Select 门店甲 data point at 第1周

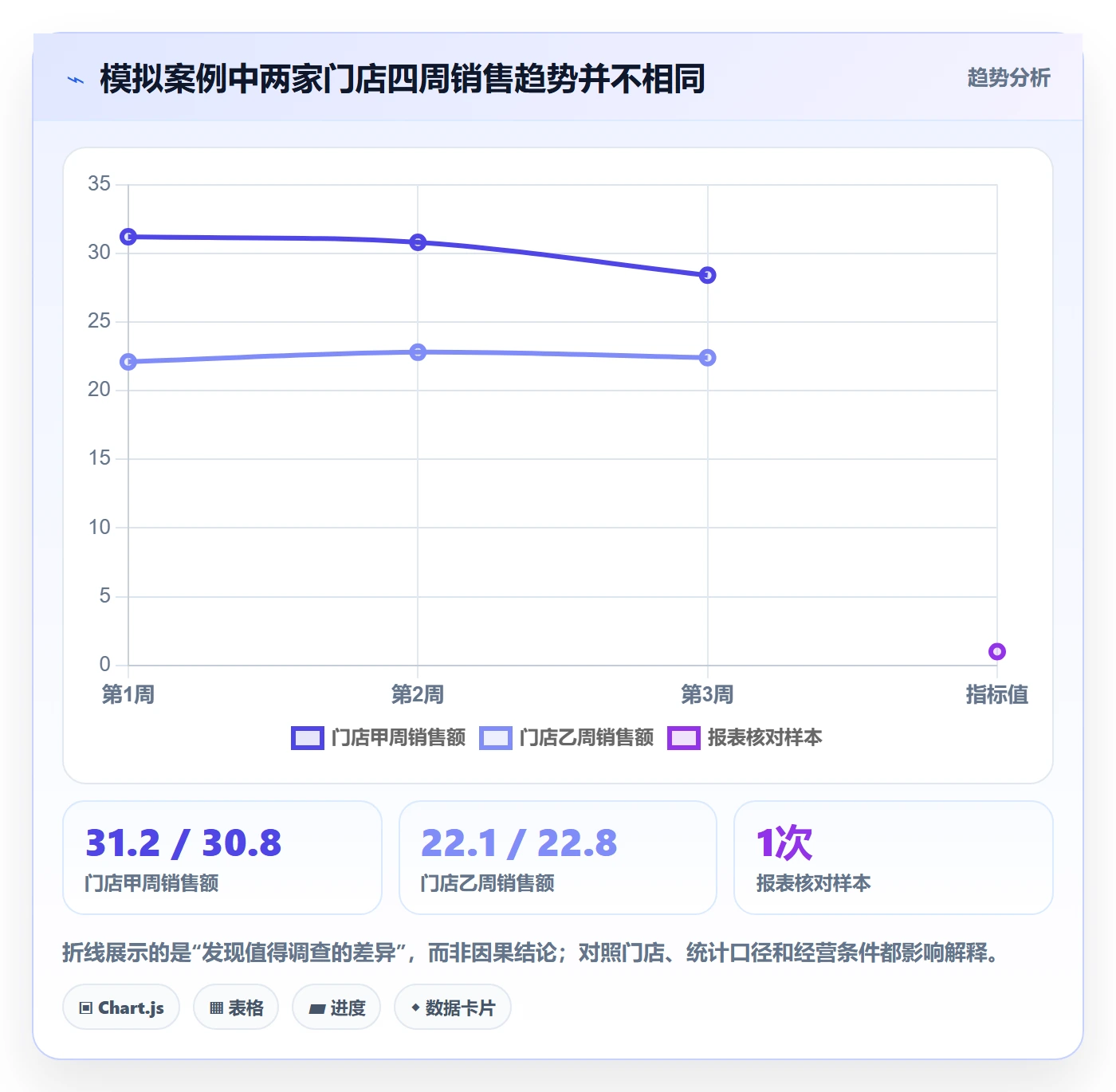click(128, 237)
